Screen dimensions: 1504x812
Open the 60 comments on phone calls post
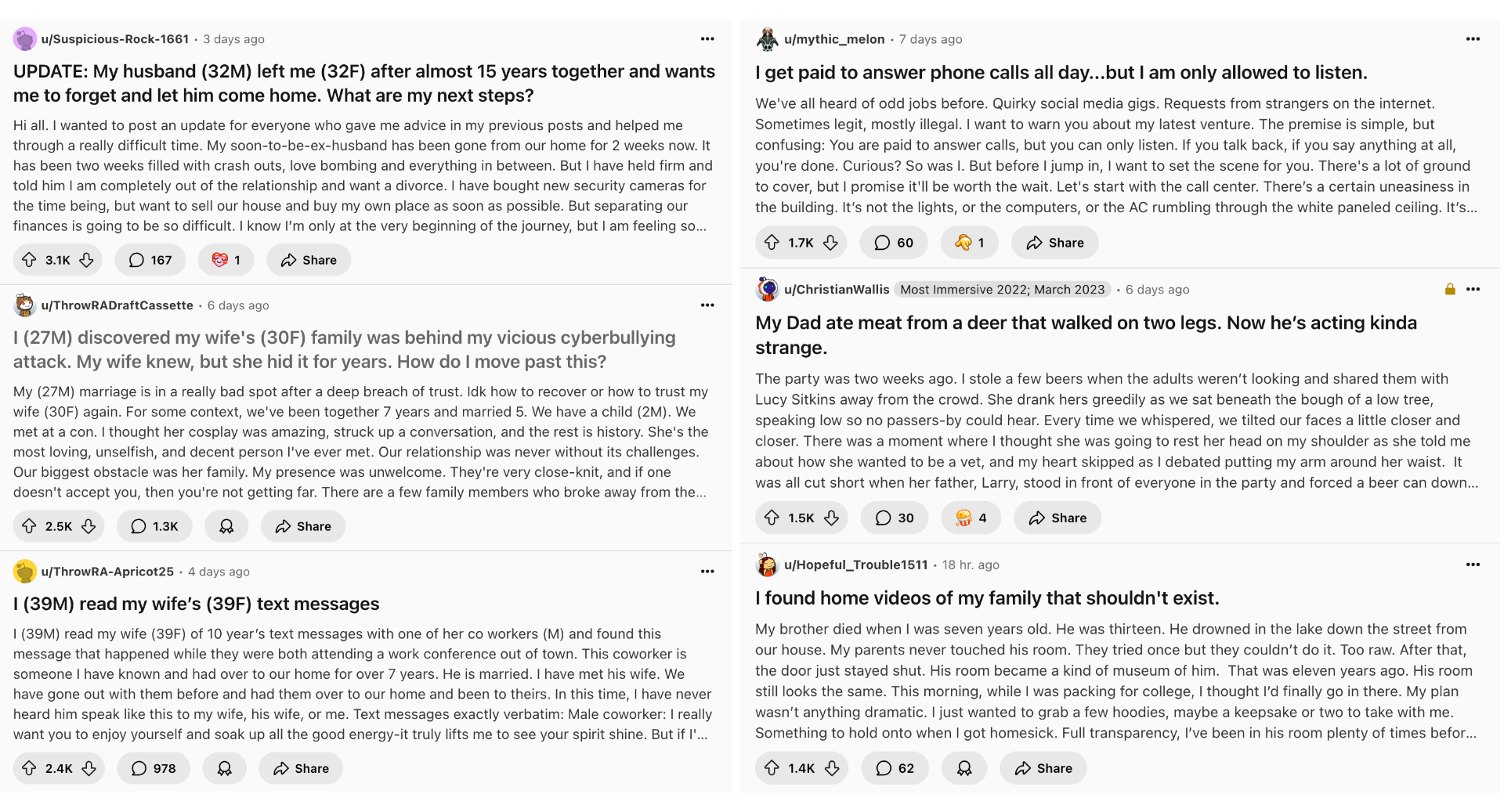(x=893, y=243)
